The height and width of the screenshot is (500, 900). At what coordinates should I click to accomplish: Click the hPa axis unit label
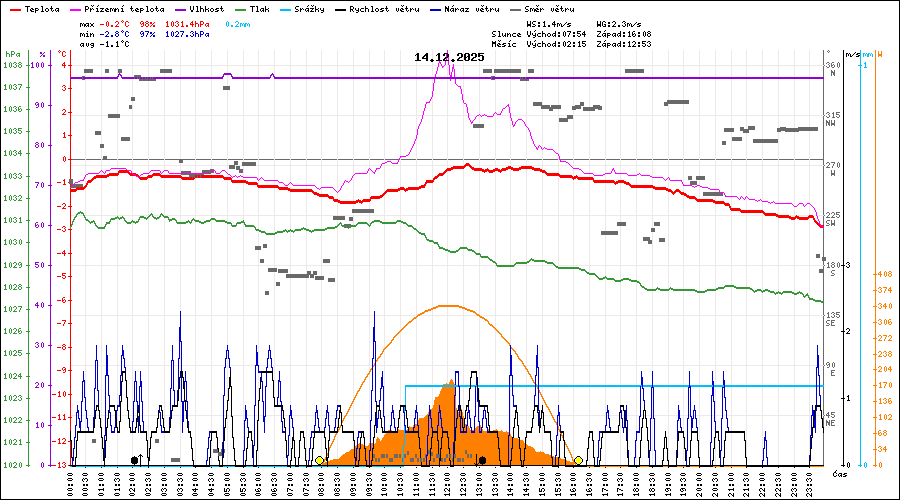[x=12, y=54]
